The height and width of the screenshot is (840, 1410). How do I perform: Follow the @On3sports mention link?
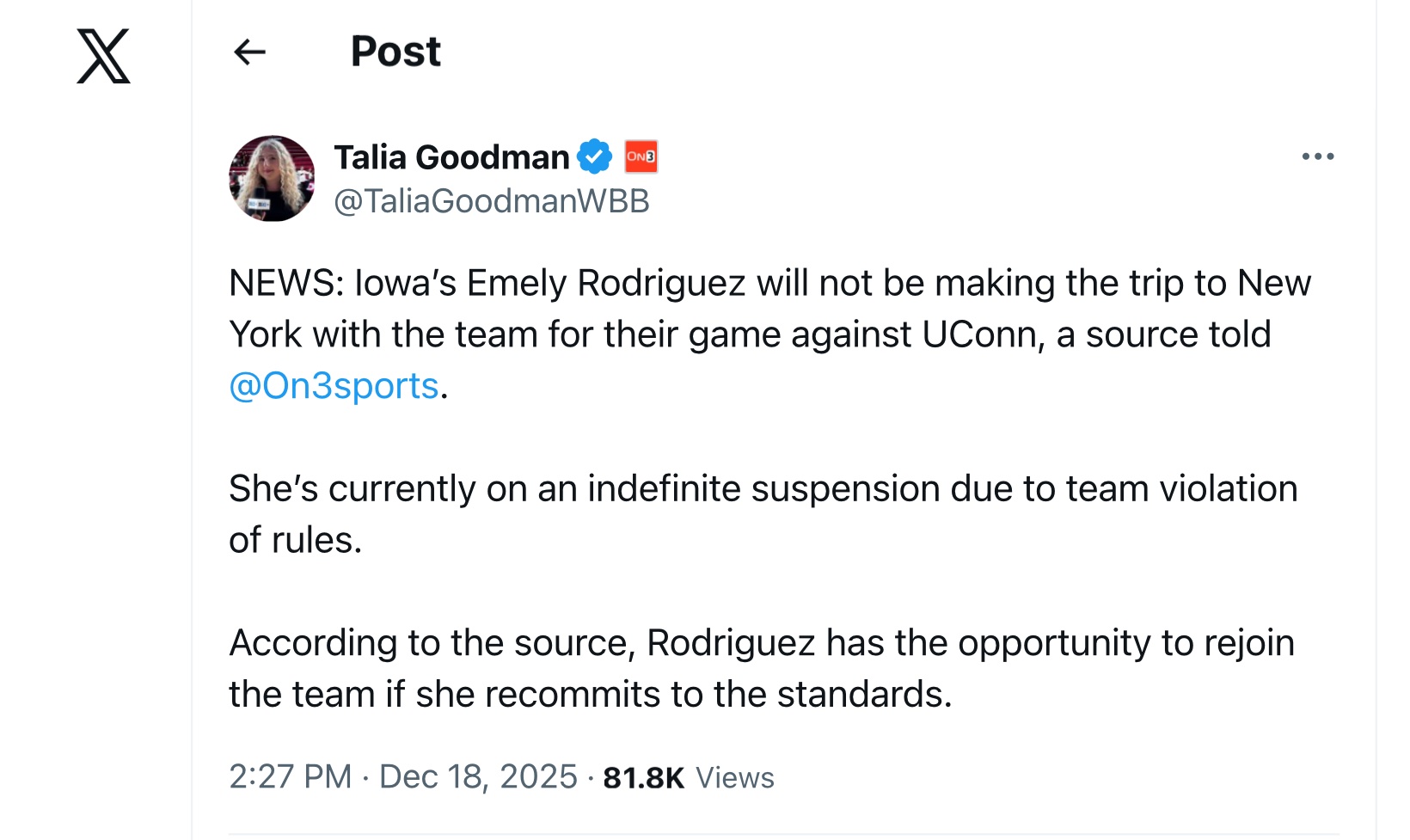click(334, 386)
